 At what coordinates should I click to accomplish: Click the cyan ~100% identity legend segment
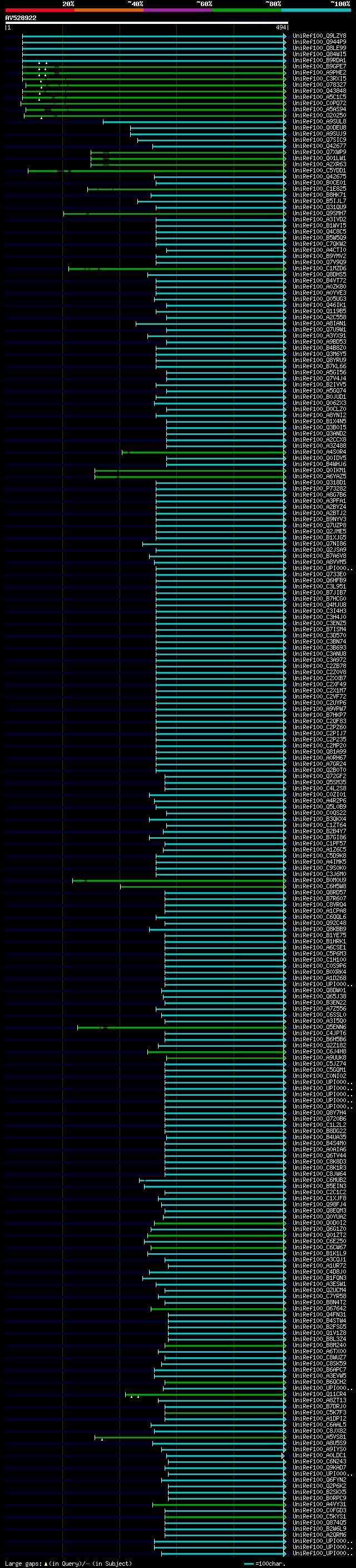click(316, 10)
